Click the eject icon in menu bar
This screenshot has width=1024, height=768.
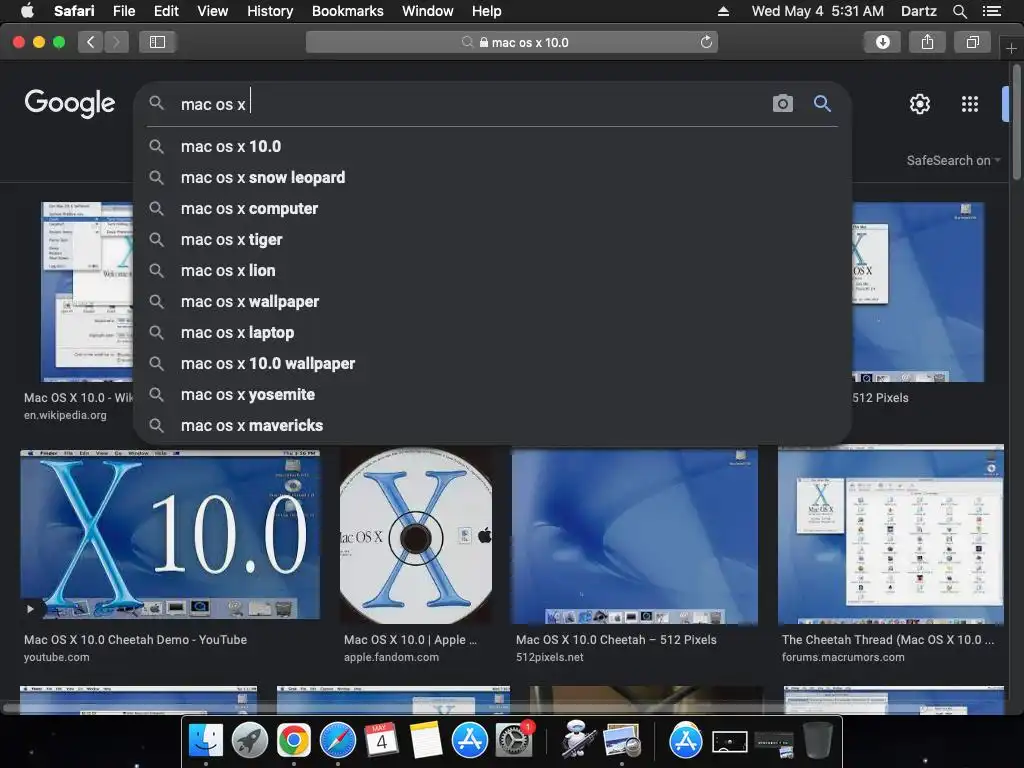click(x=723, y=11)
